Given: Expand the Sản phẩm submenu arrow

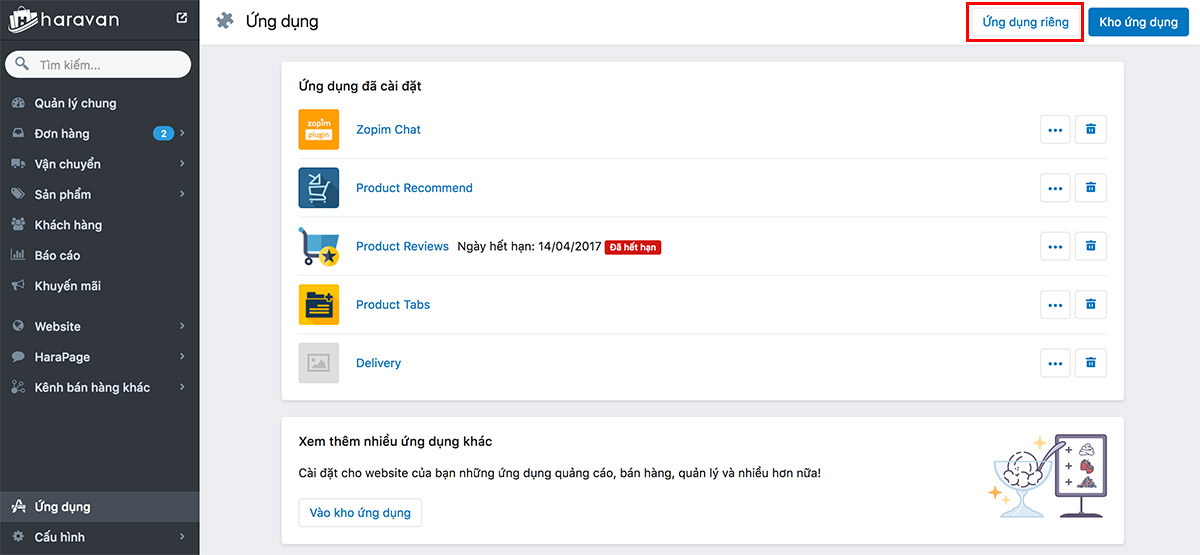Looking at the screenshot, I should pos(182,194).
